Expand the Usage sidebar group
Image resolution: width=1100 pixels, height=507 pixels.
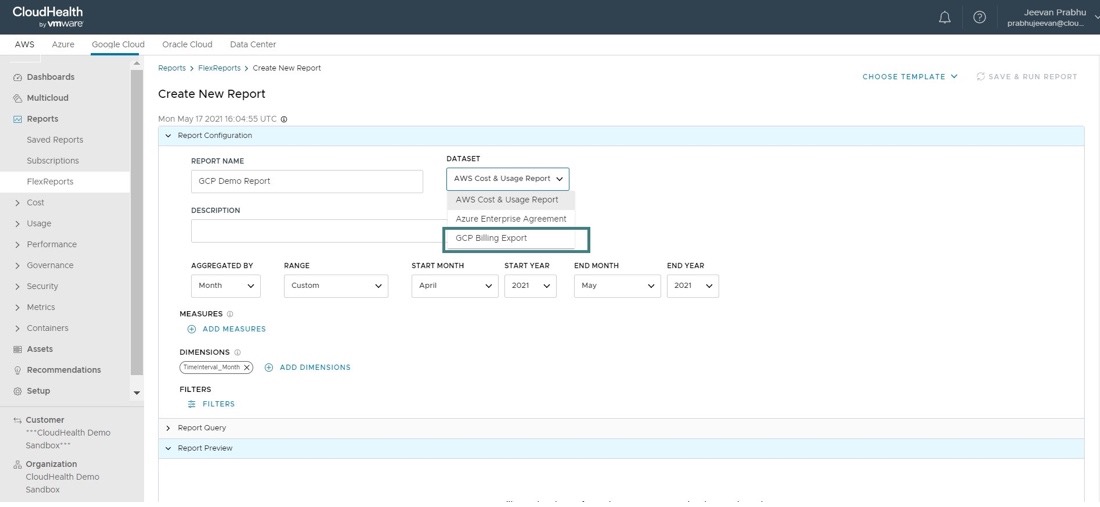(18, 224)
